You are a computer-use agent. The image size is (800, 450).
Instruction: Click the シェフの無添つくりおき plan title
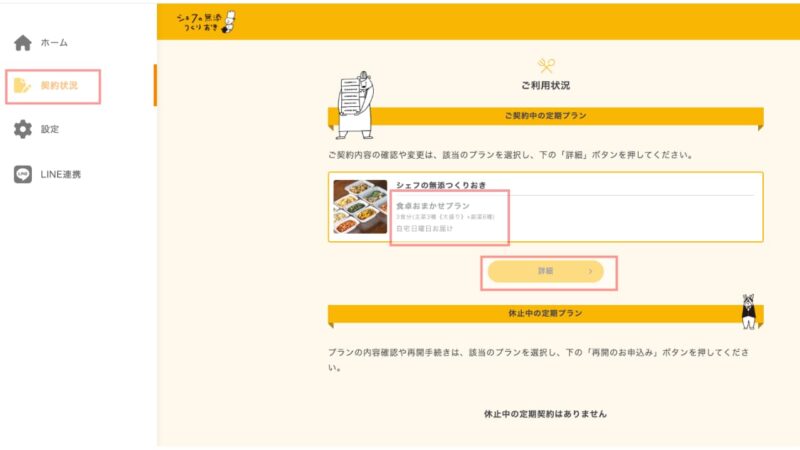tap(441, 185)
